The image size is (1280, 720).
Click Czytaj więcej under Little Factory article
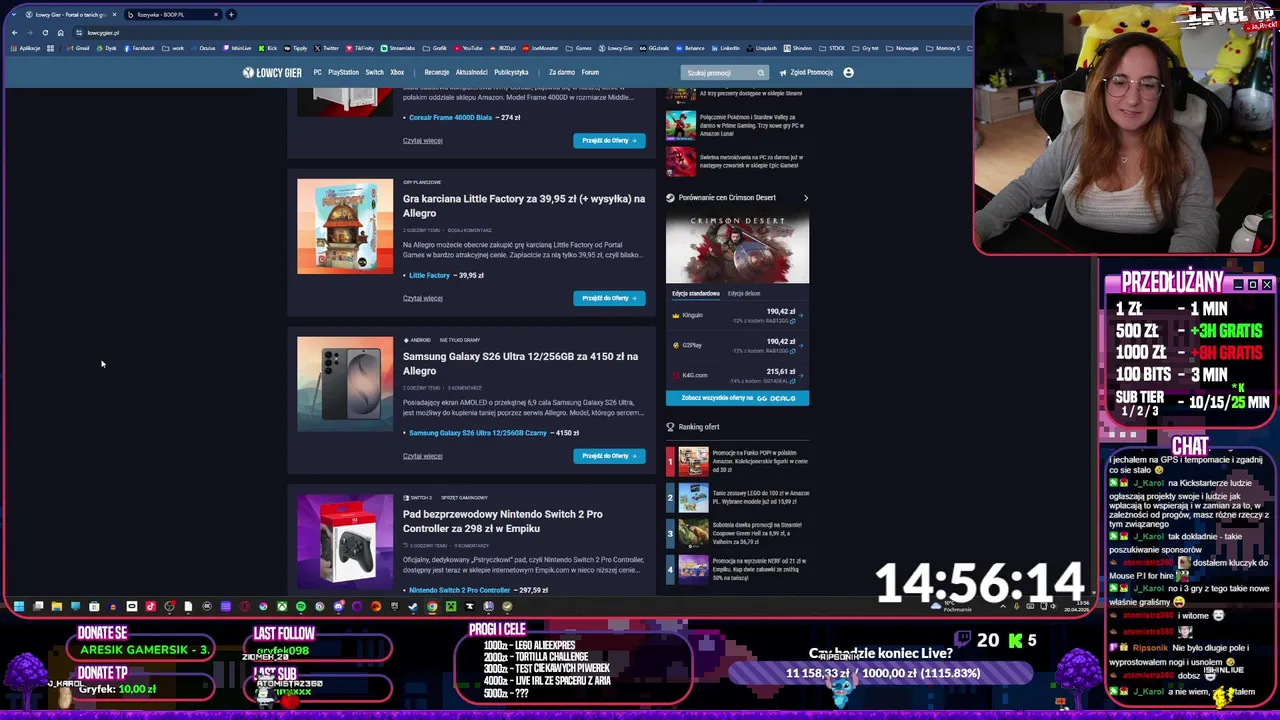422,298
